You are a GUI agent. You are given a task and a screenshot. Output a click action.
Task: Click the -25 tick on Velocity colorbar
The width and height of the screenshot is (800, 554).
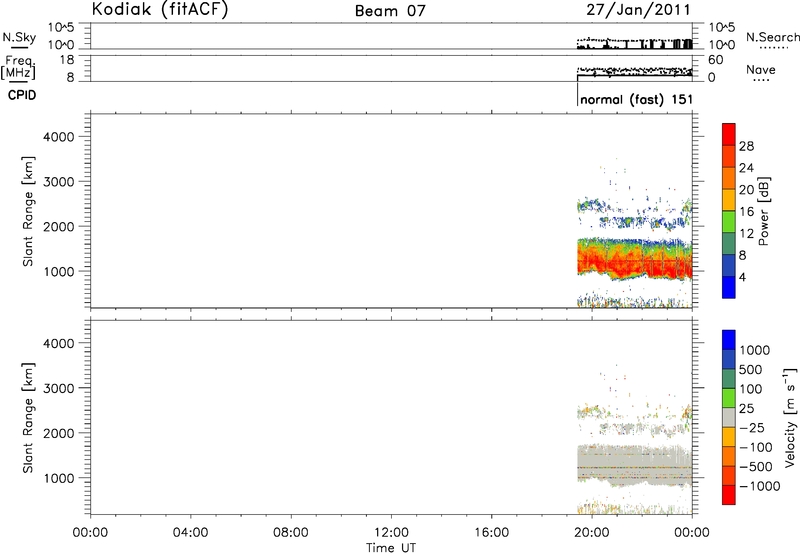[x=752, y=427]
